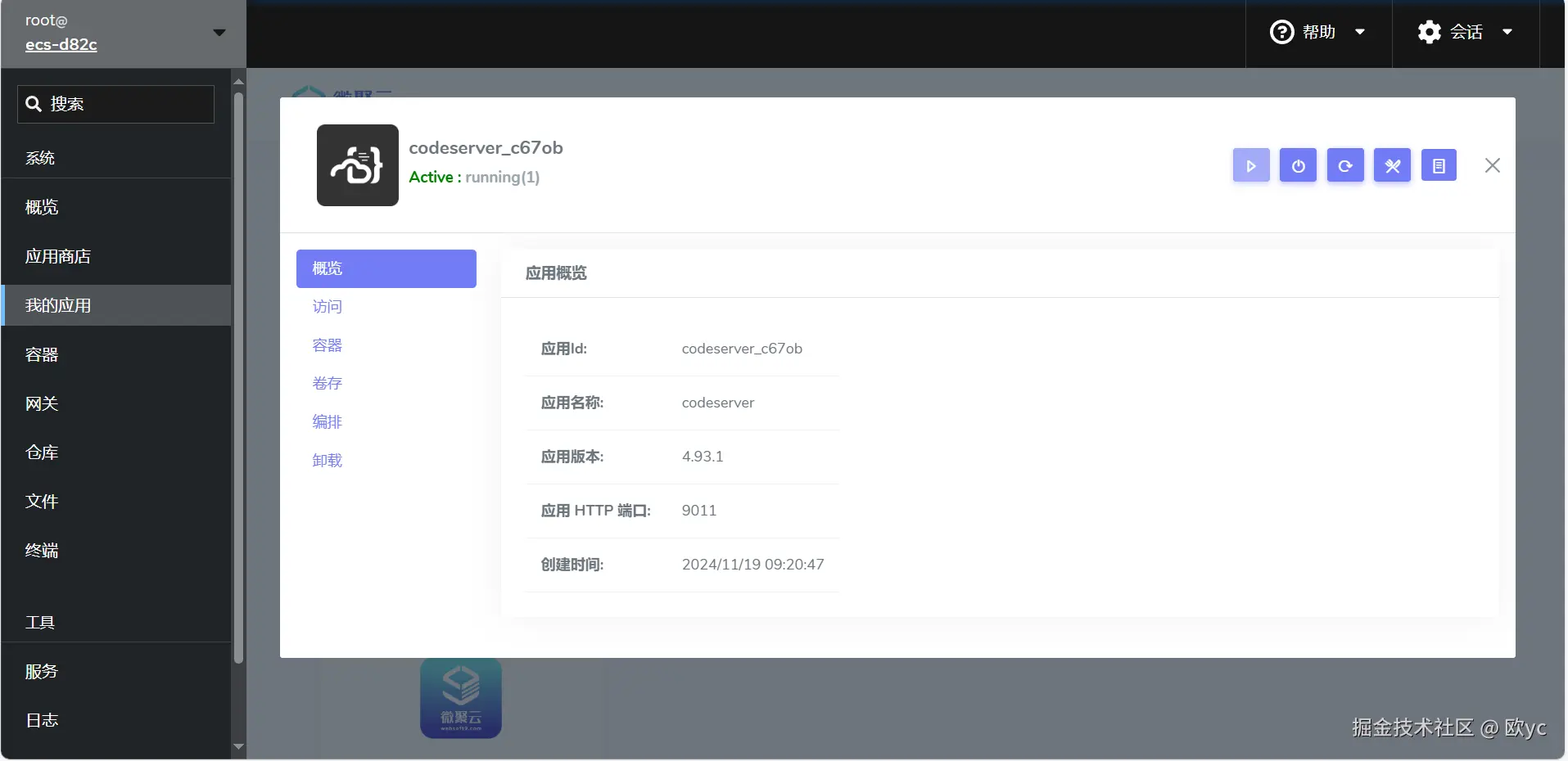Open help with the question mark icon

point(1281,32)
